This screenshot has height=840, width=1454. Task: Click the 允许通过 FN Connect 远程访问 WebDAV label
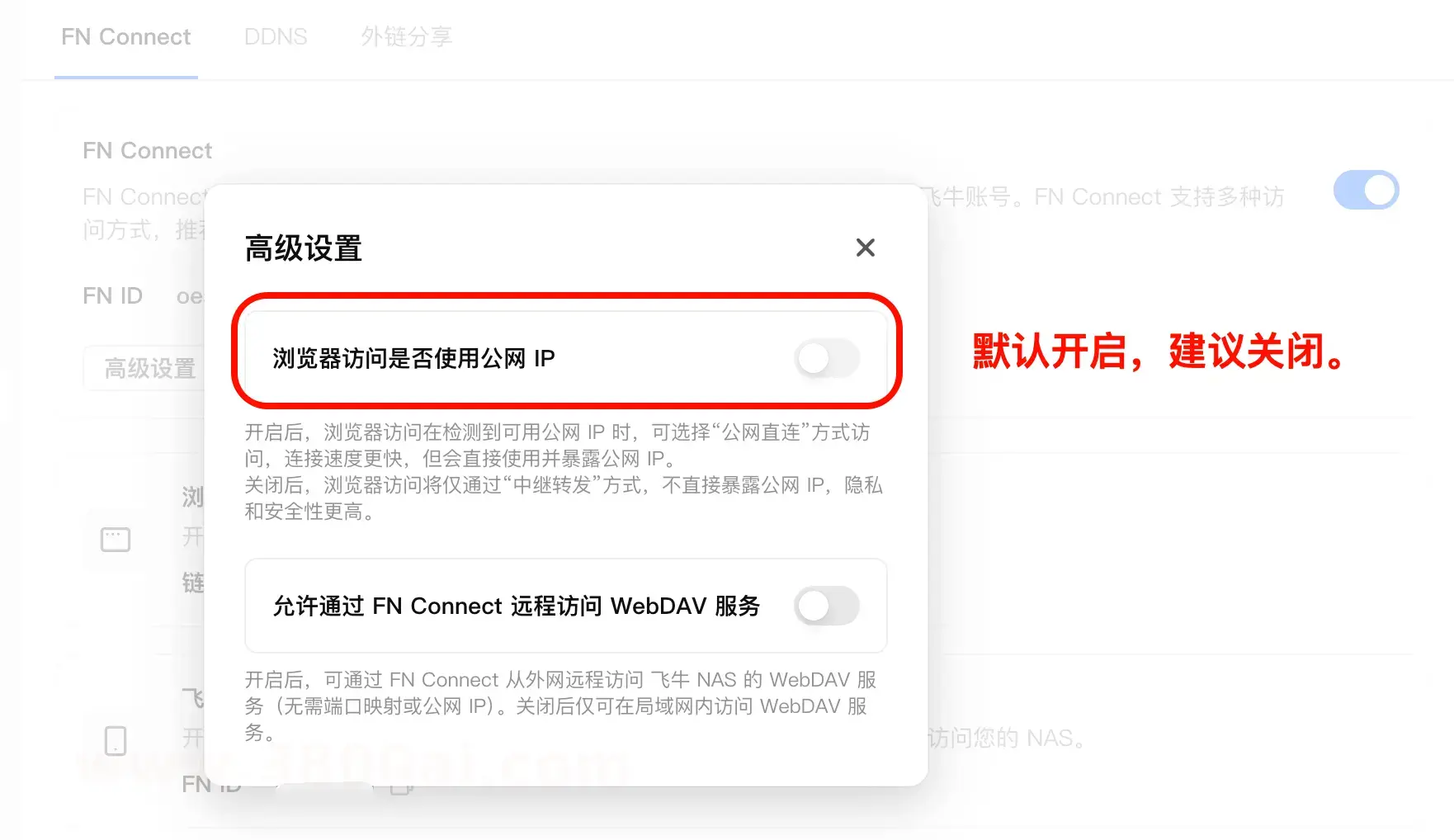pos(517,606)
